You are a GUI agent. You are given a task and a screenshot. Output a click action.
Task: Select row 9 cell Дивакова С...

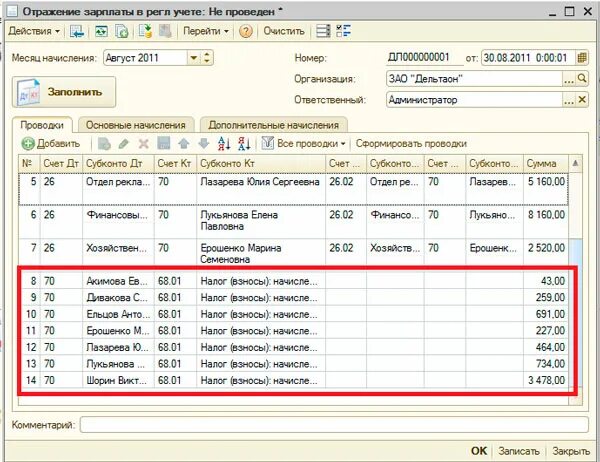(118, 297)
